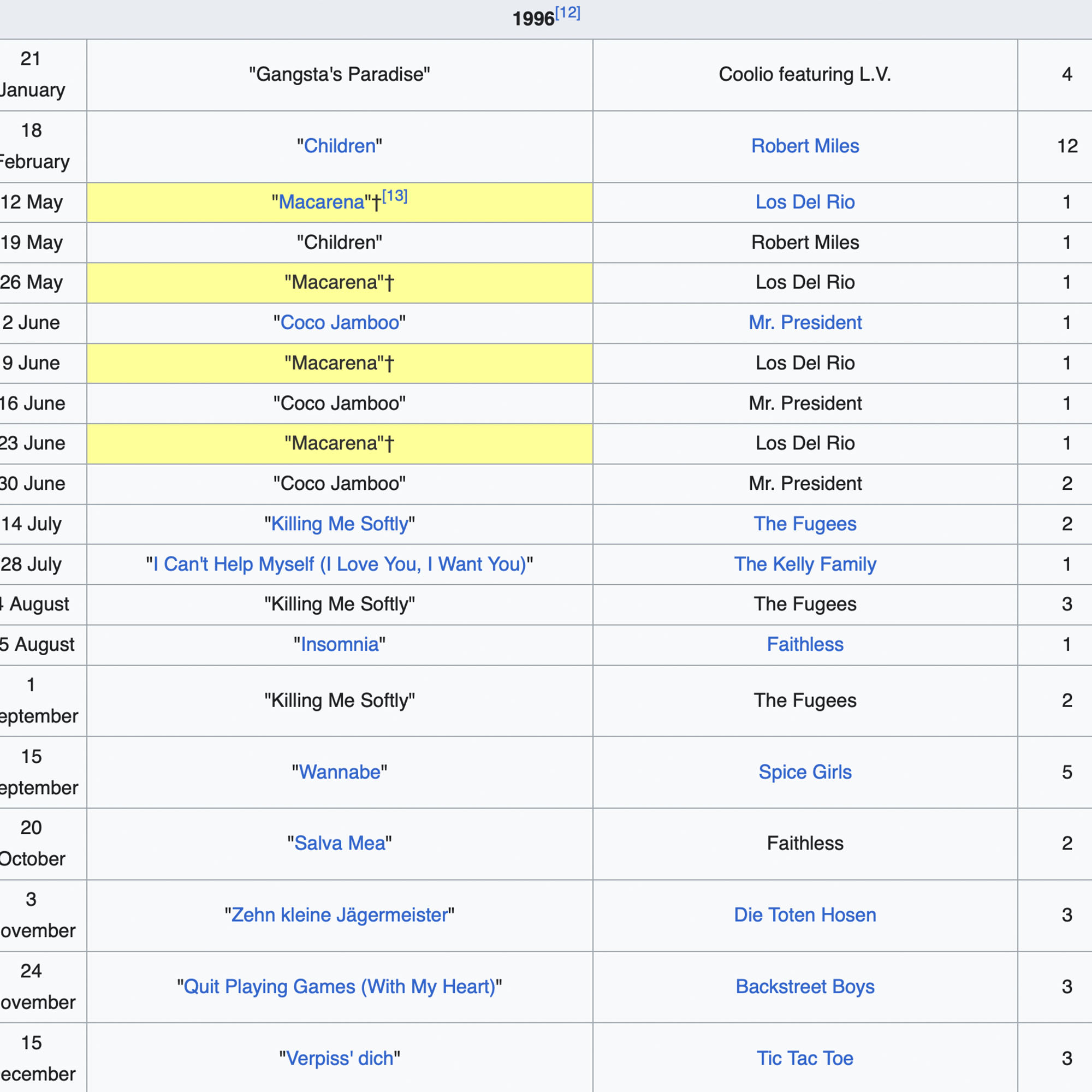The height and width of the screenshot is (1092, 1092).
Task: Click Mr. President in 30 June row
Action: click(805, 483)
